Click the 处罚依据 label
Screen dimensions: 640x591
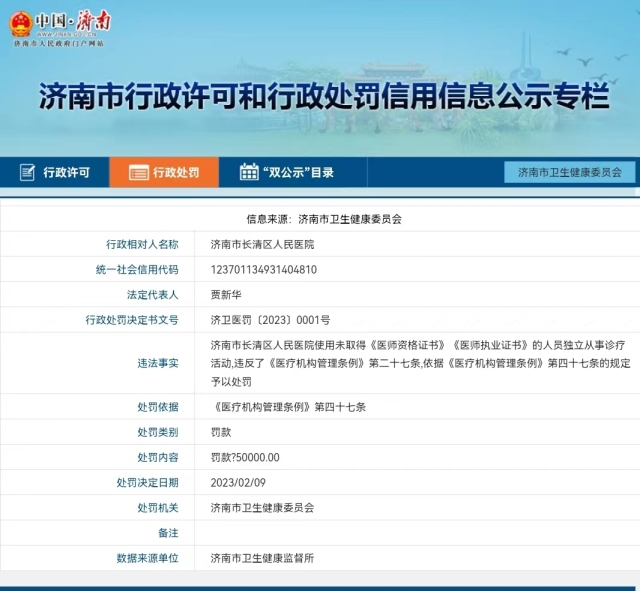tap(158, 407)
